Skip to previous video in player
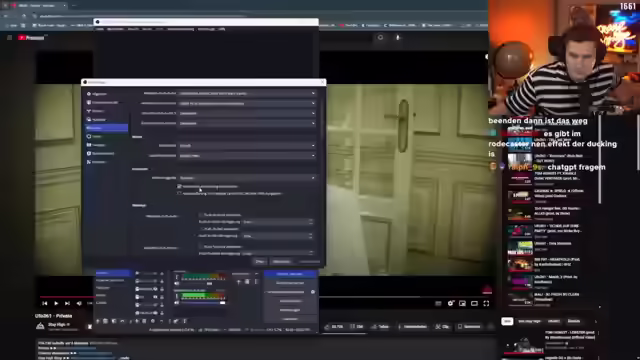640x360 pixels. pyautogui.click(x=44, y=303)
